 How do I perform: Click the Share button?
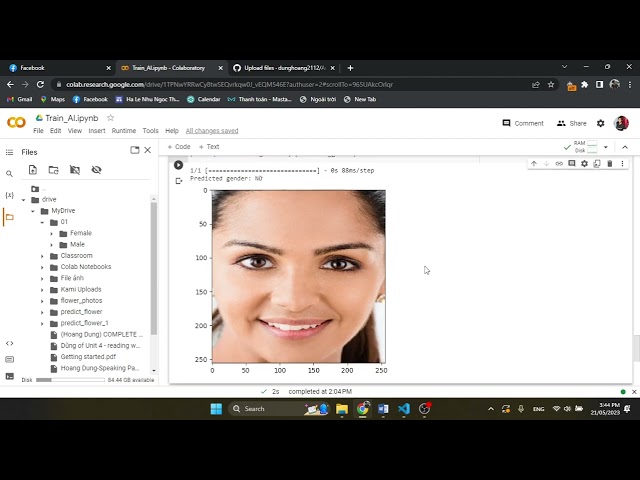[571, 123]
